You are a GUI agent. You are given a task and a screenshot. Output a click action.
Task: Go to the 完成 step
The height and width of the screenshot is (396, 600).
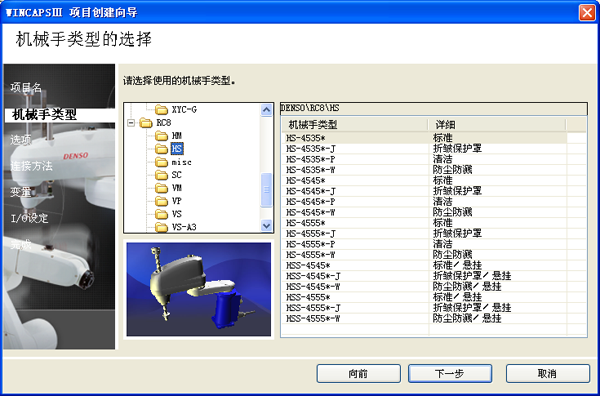(x=21, y=244)
